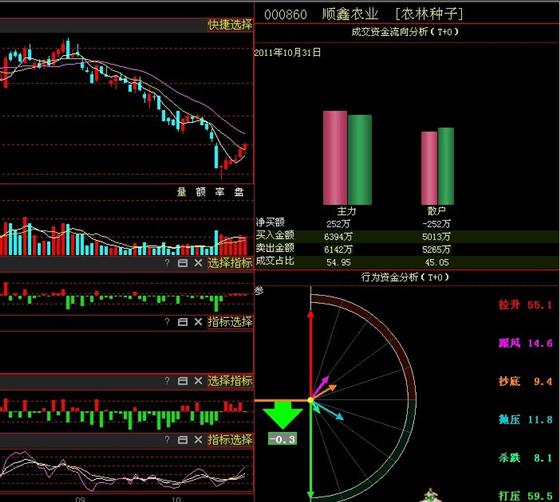Toggle the collapse box icon above the empty indicator panel
Image resolution: width=560 pixels, height=502 pixels.
pos(182,322)
